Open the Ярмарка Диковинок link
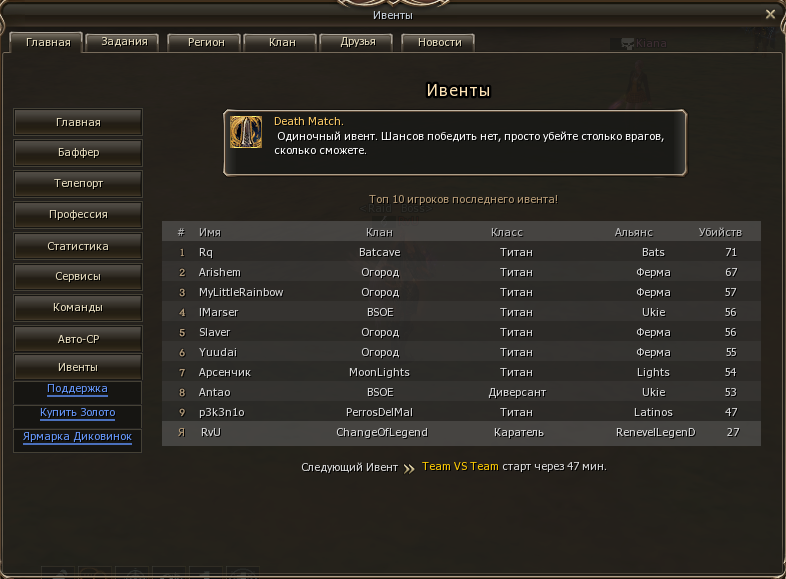The image size is (786, 579). [x=77, y=437]
